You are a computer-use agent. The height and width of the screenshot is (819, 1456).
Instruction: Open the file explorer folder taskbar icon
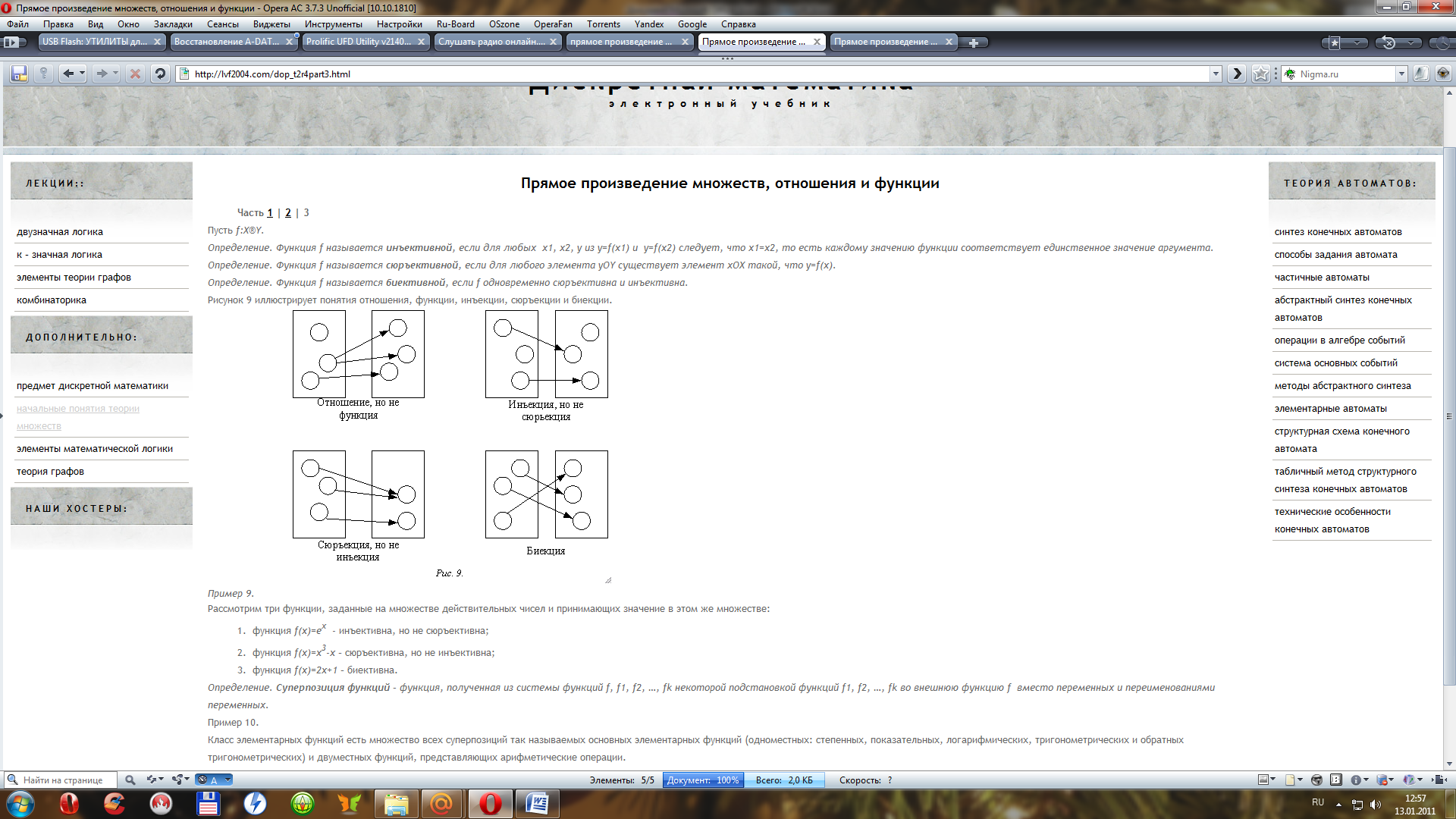(x=396, y=804)
